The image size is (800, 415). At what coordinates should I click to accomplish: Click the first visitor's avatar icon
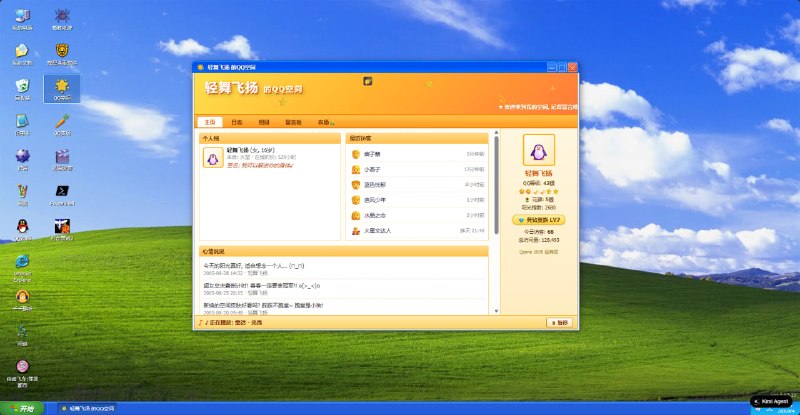click(x=356, y=154)
